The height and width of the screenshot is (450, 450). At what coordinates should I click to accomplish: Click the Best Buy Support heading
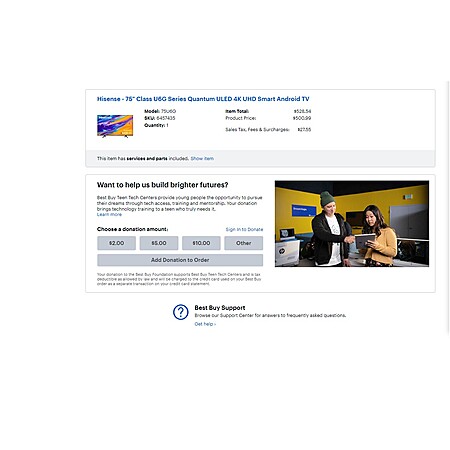click(x=220, y=308)
